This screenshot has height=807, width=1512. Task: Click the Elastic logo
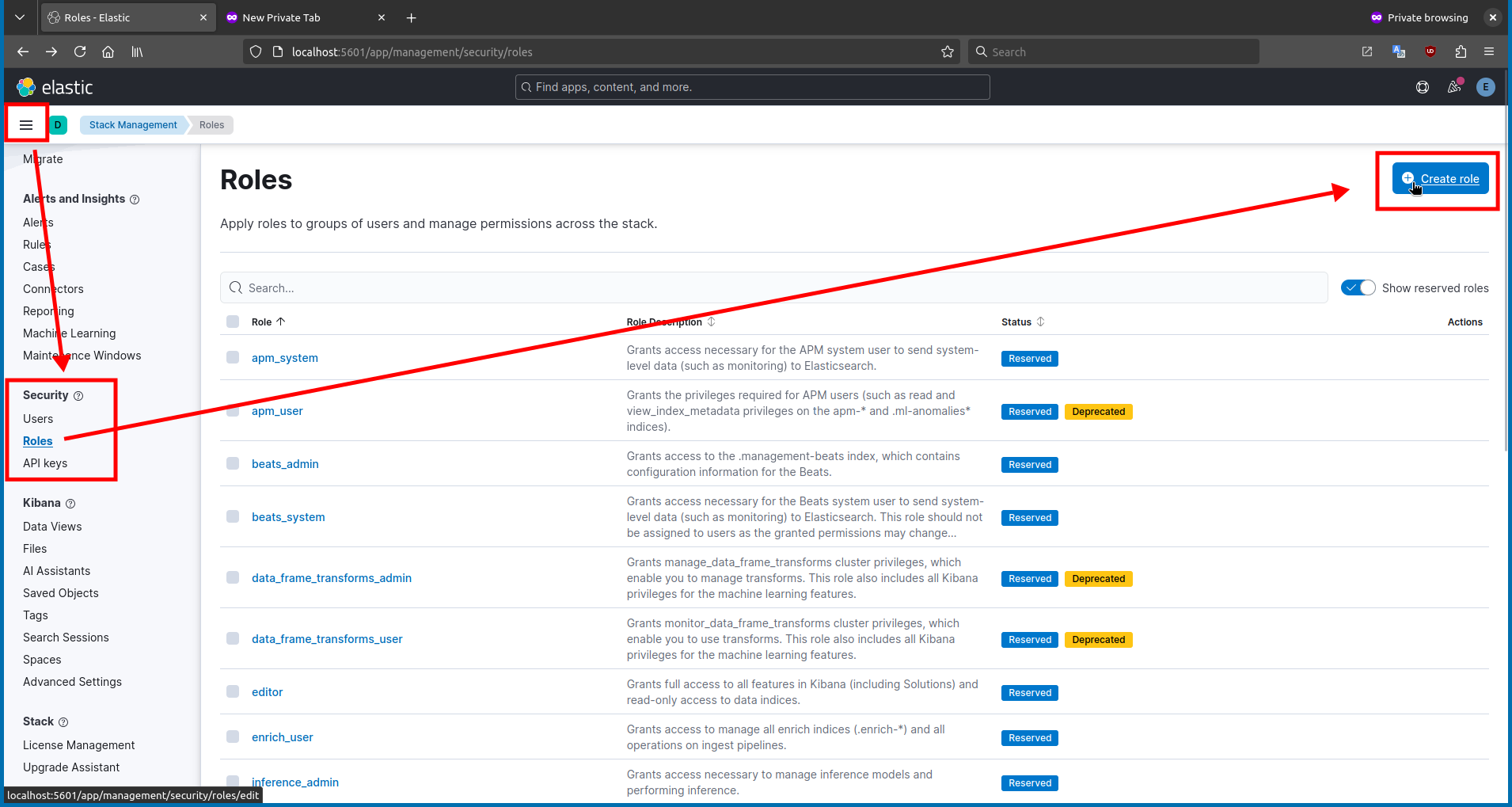point(55,87)
